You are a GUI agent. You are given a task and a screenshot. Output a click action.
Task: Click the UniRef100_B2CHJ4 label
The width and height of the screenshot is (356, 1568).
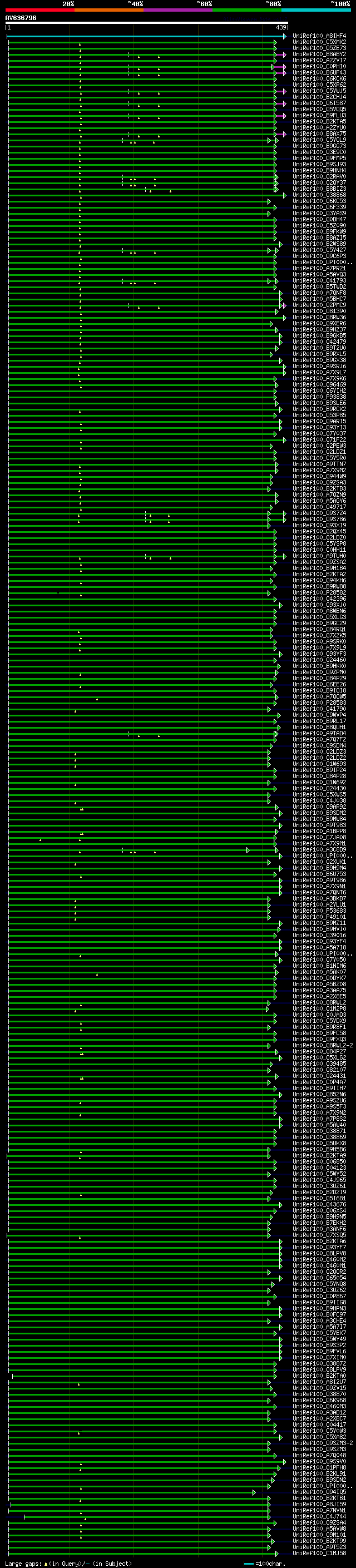click(319, 97)
